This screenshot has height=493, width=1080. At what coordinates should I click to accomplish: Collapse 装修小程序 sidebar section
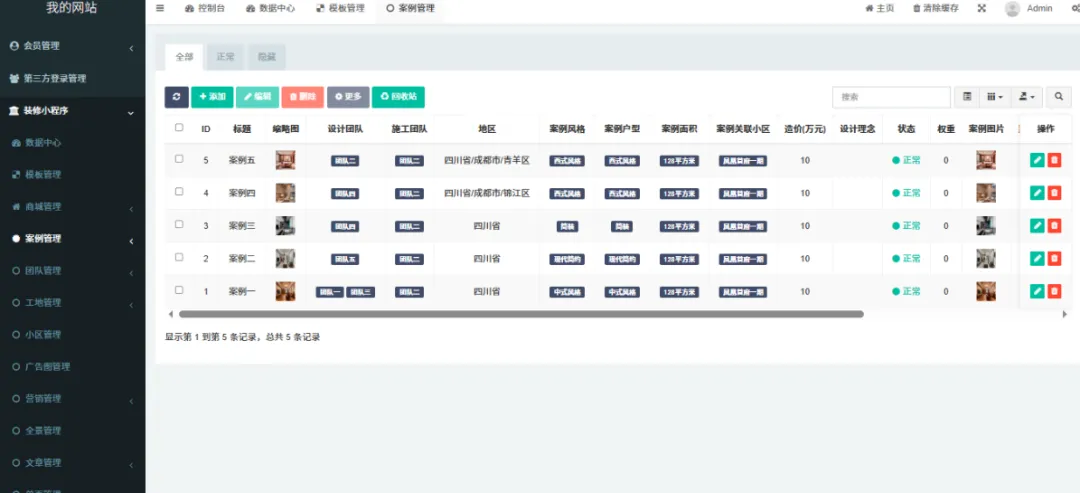[x=72, y=111]
